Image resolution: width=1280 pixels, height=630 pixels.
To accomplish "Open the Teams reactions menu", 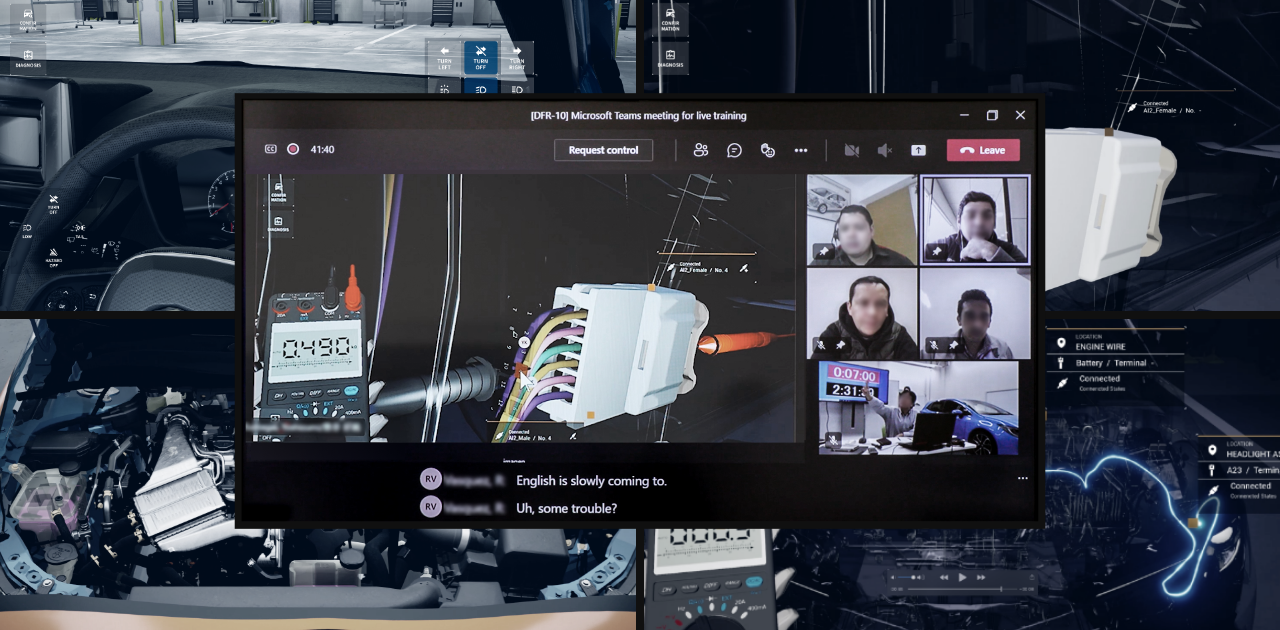I will pyautogui.click(x=768, y=150).
